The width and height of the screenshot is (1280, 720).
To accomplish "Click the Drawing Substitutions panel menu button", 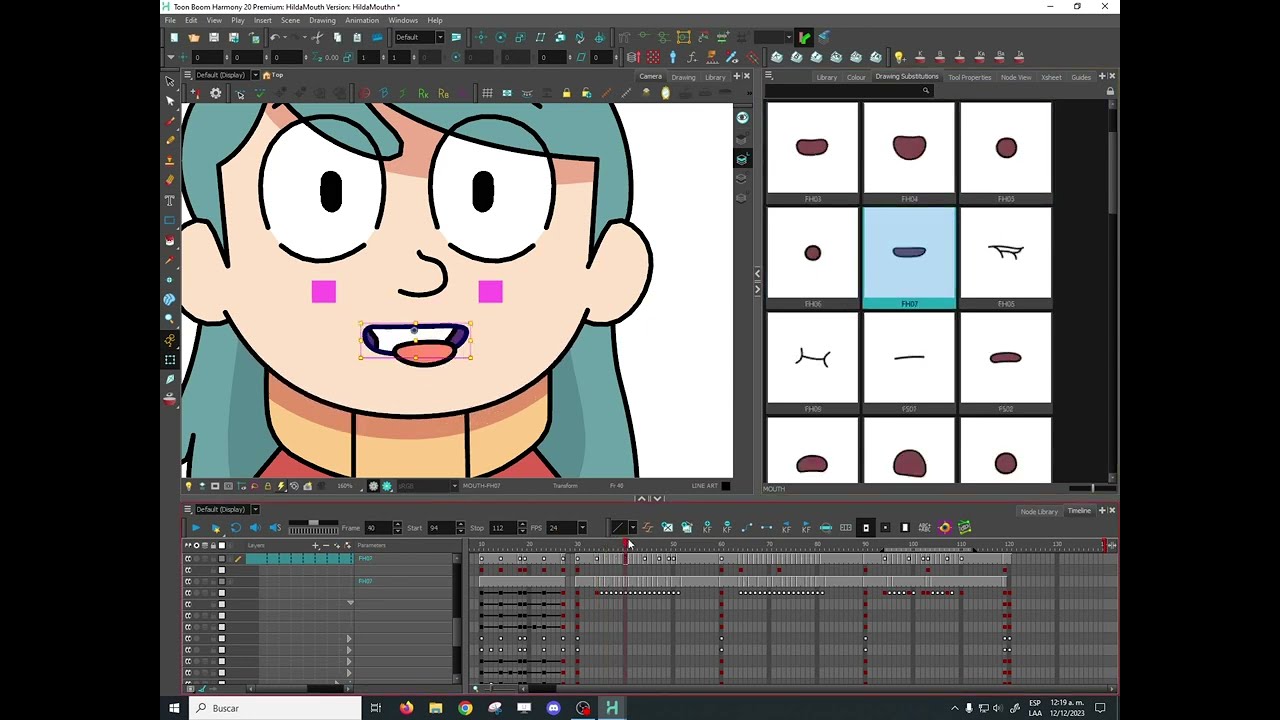I will click(x=769, y=76).
